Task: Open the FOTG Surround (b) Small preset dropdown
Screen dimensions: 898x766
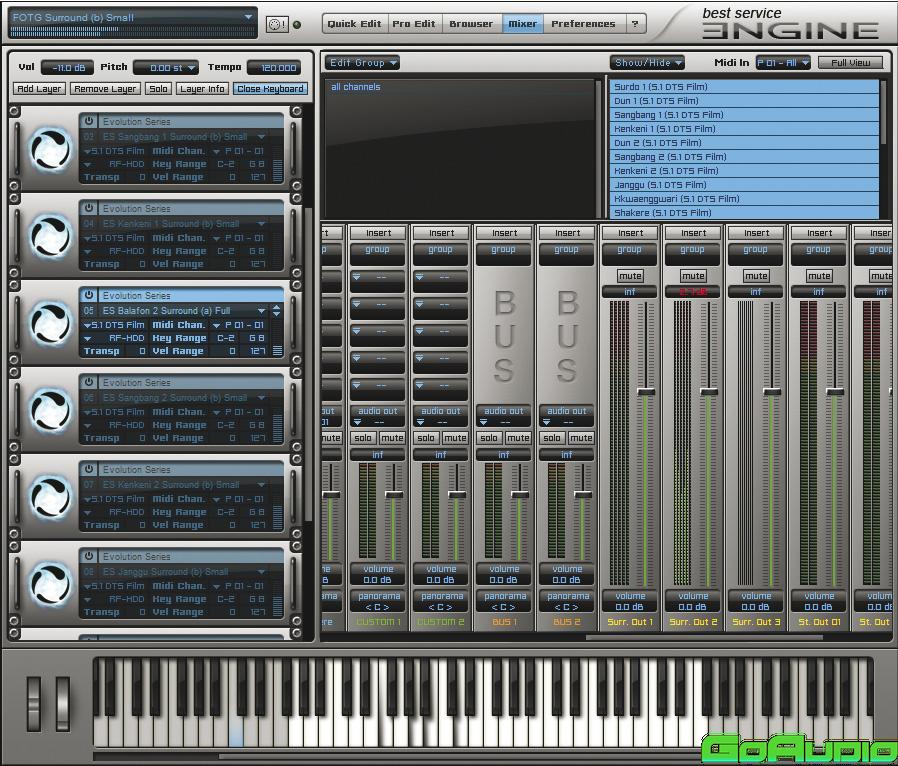Action: [x=248, y=17]
